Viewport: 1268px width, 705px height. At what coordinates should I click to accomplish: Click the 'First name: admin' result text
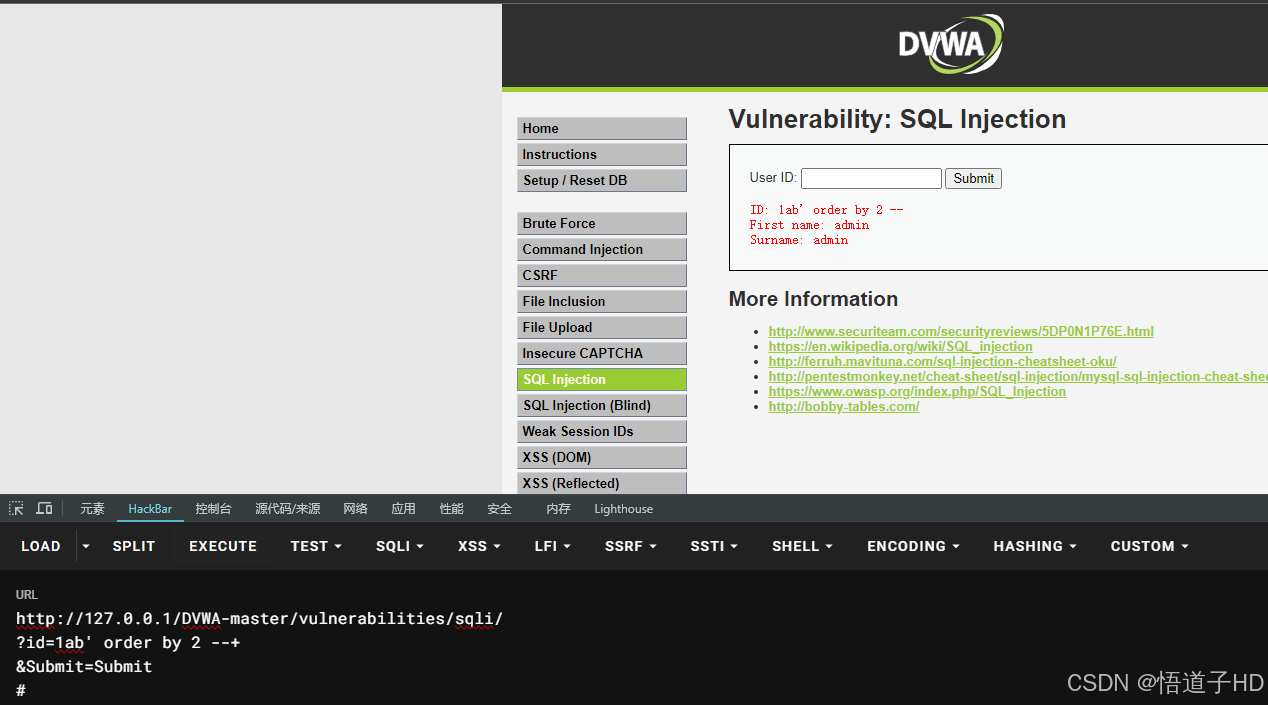click(x=809, y=225)
